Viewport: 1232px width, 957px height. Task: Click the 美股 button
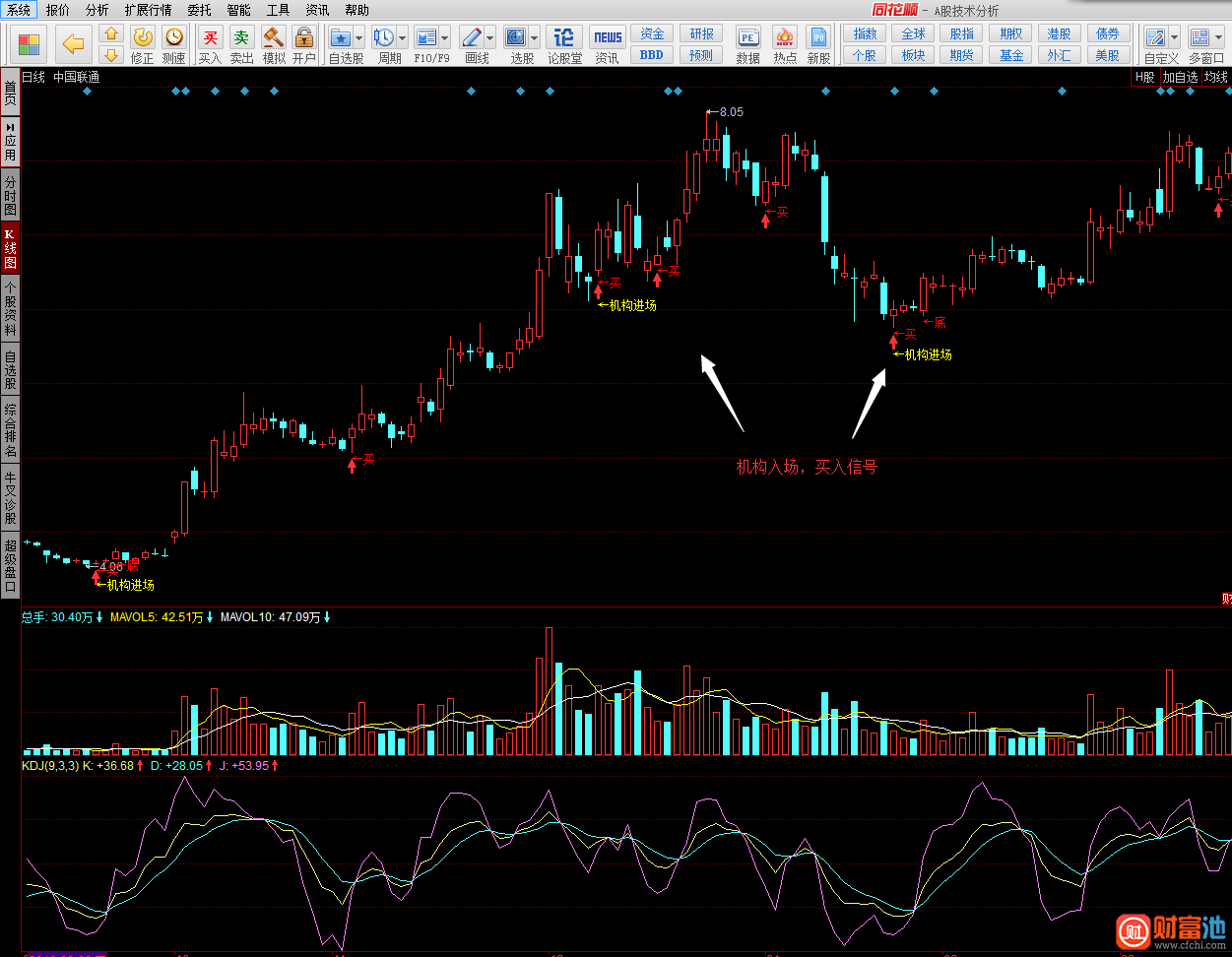click(1108, 55)
